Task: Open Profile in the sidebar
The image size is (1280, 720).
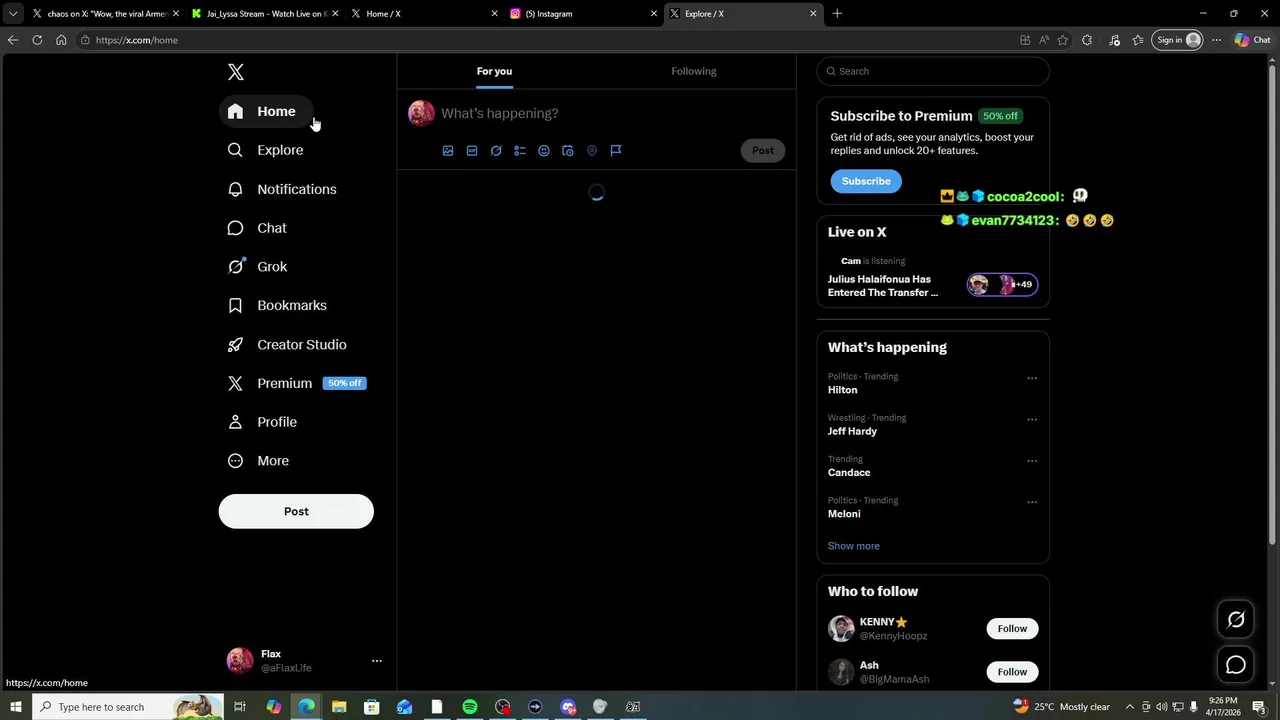Action: (263, 422)
